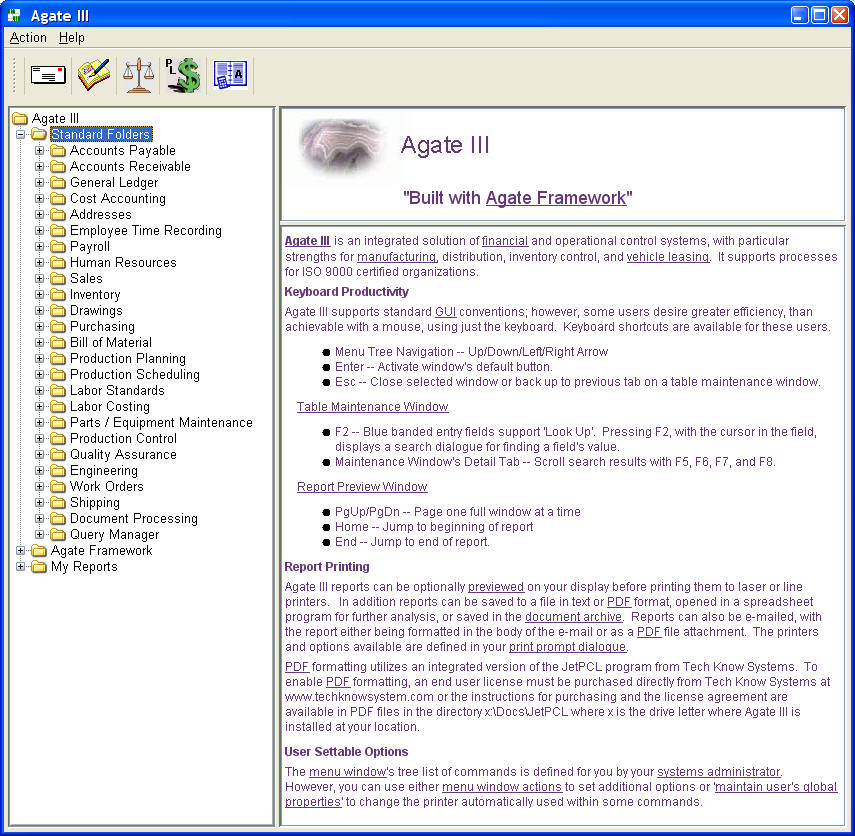
Task: Click the Sales folder icon
Action: tap(58, 279)
